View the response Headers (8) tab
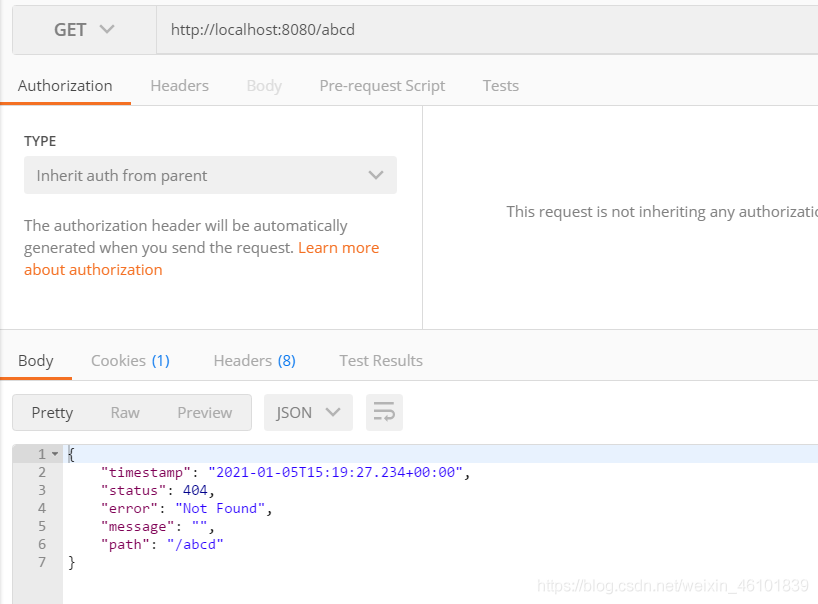The width and height of the screenshot is (818, 604). (x=254, y=360)
